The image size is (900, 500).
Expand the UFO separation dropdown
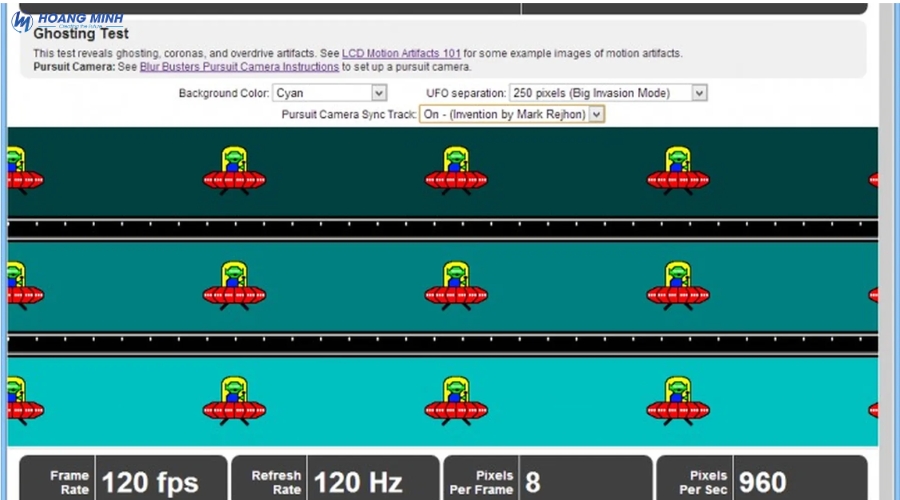click(x=608, y=93)
